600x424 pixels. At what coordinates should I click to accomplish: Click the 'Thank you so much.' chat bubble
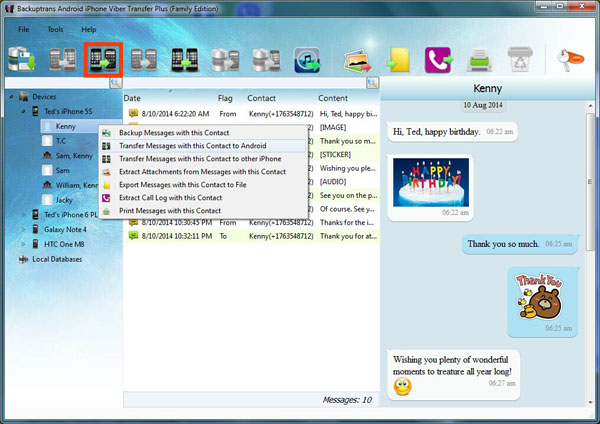point(520,244)
